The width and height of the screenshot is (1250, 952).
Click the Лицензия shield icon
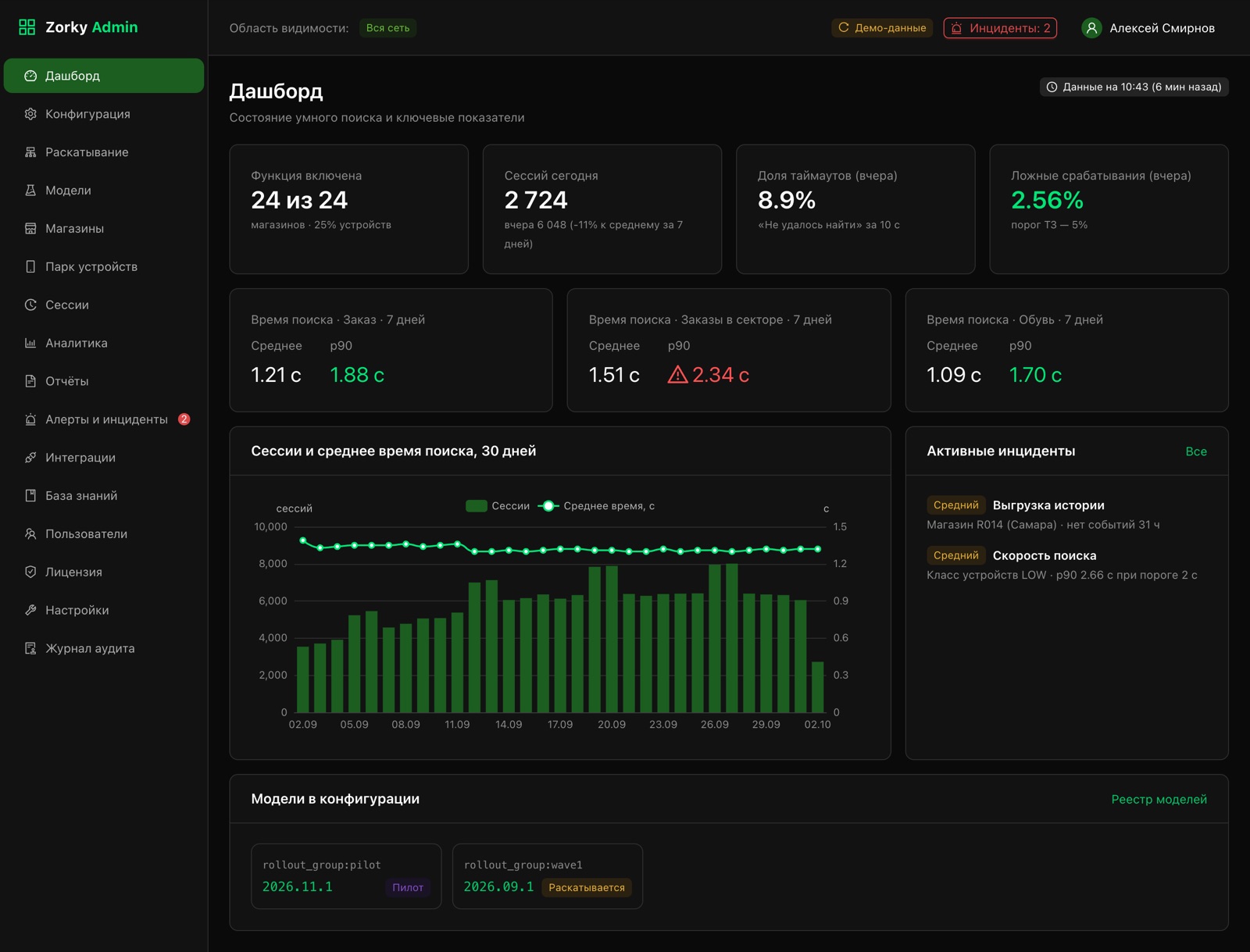point(30,572)
